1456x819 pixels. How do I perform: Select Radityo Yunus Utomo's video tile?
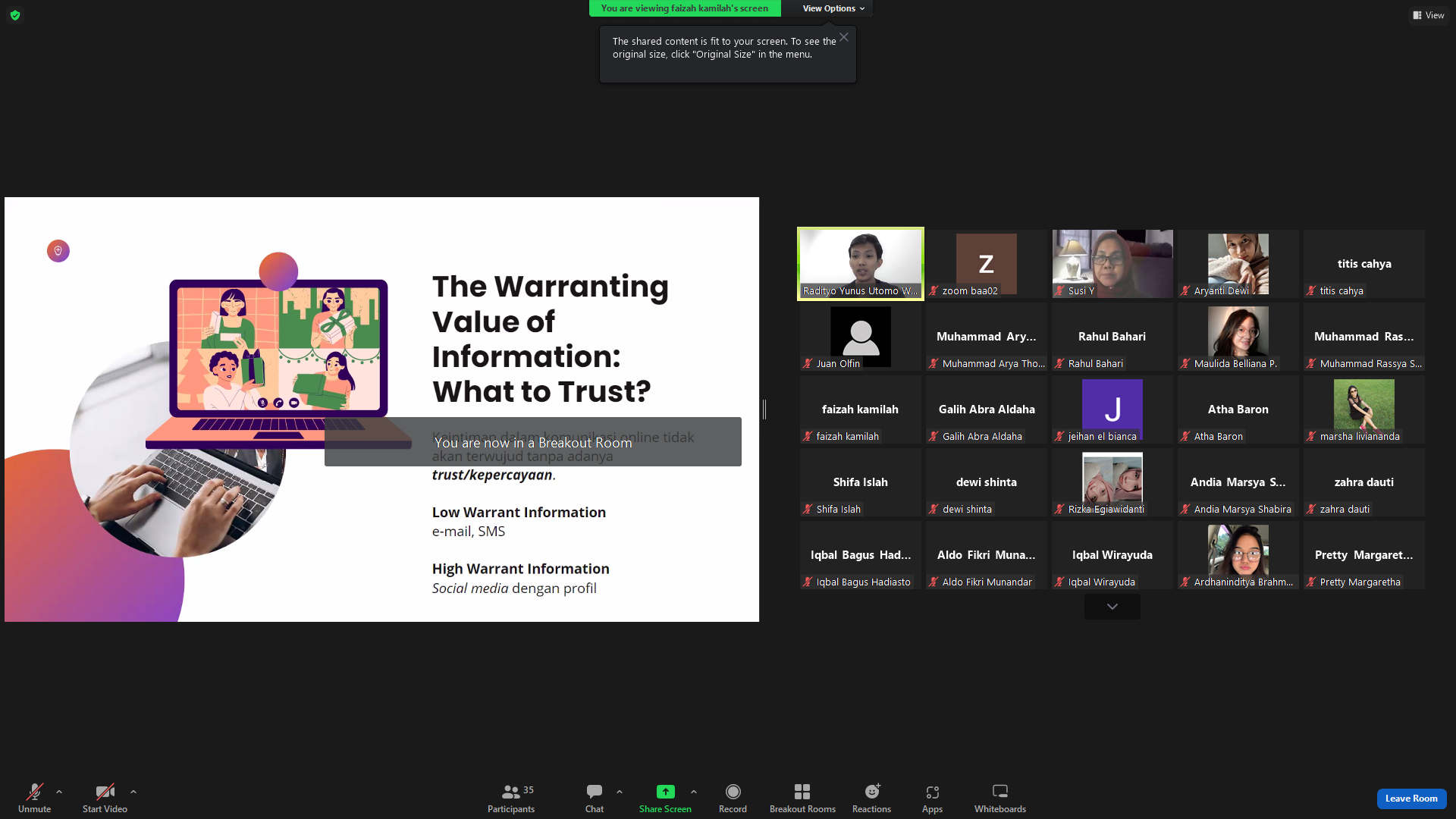click(861, 264)
